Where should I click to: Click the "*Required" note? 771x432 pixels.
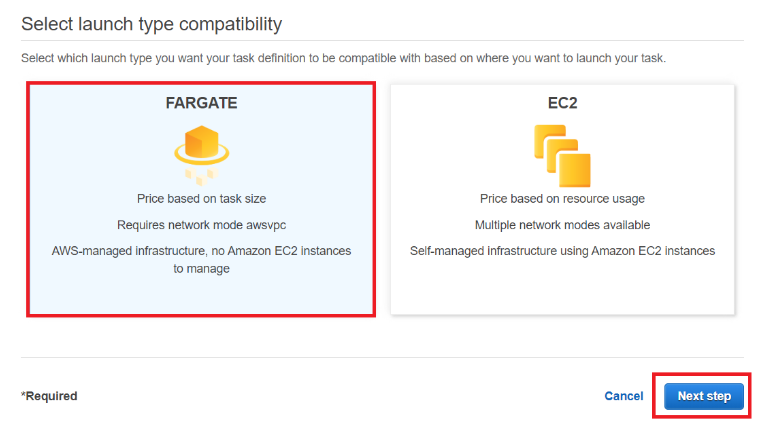click(x=49, y=396)
